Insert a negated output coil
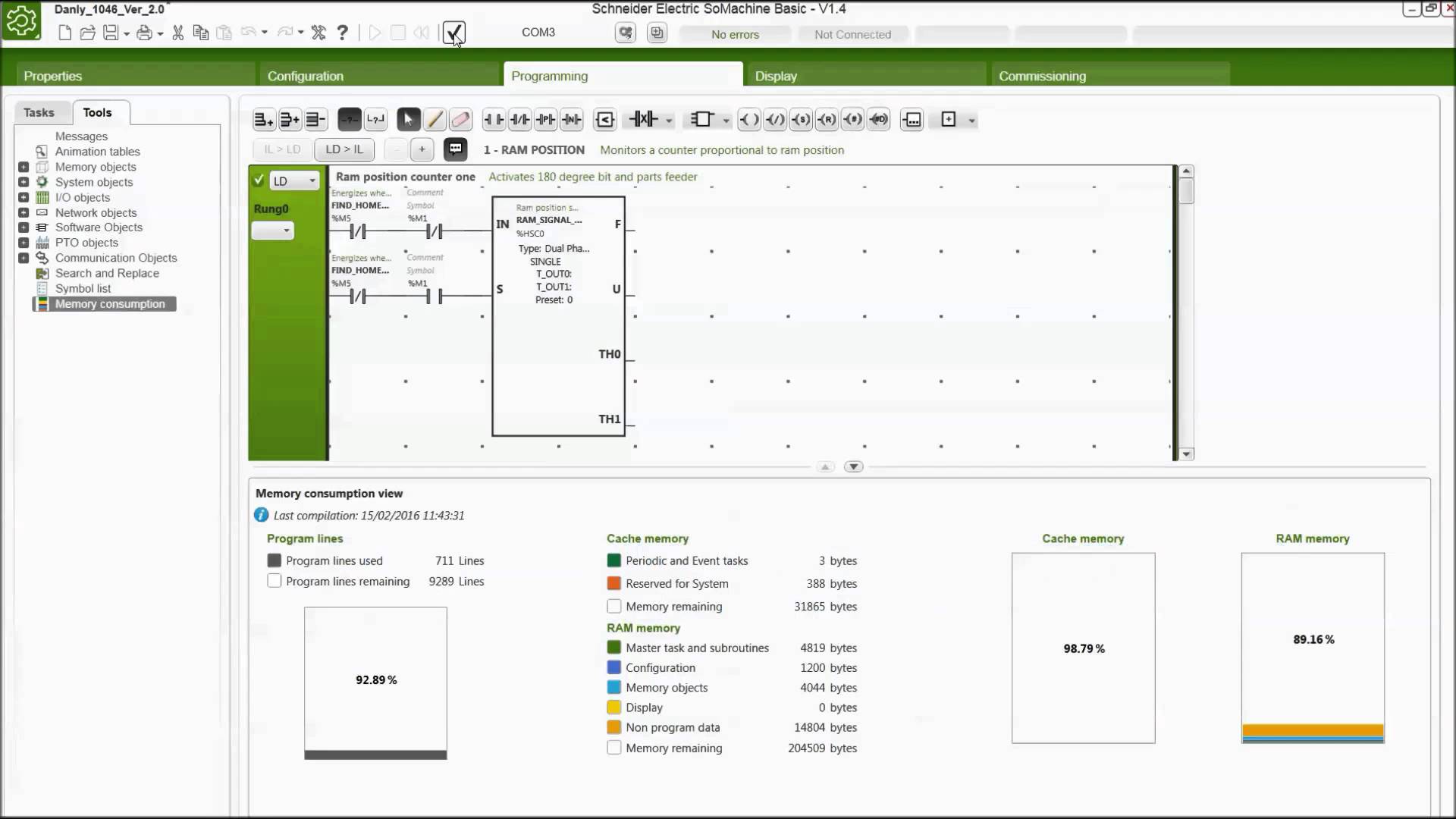This screenshot has height=819, width=1456. tap(775, 119)
